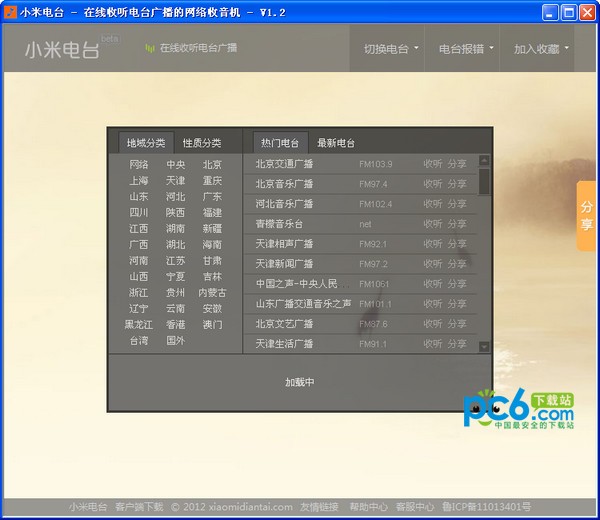Switch to the 热门电台 tab

pyautogui.click(x=280, y=143)
